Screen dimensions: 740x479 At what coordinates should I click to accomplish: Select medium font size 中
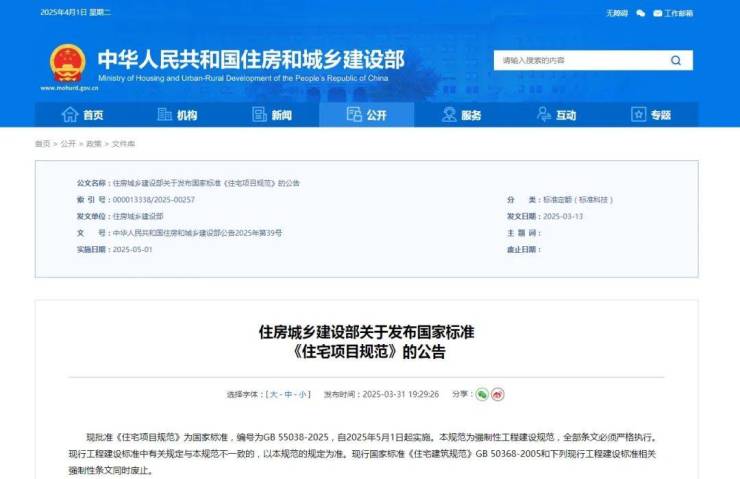click(288, 394)
